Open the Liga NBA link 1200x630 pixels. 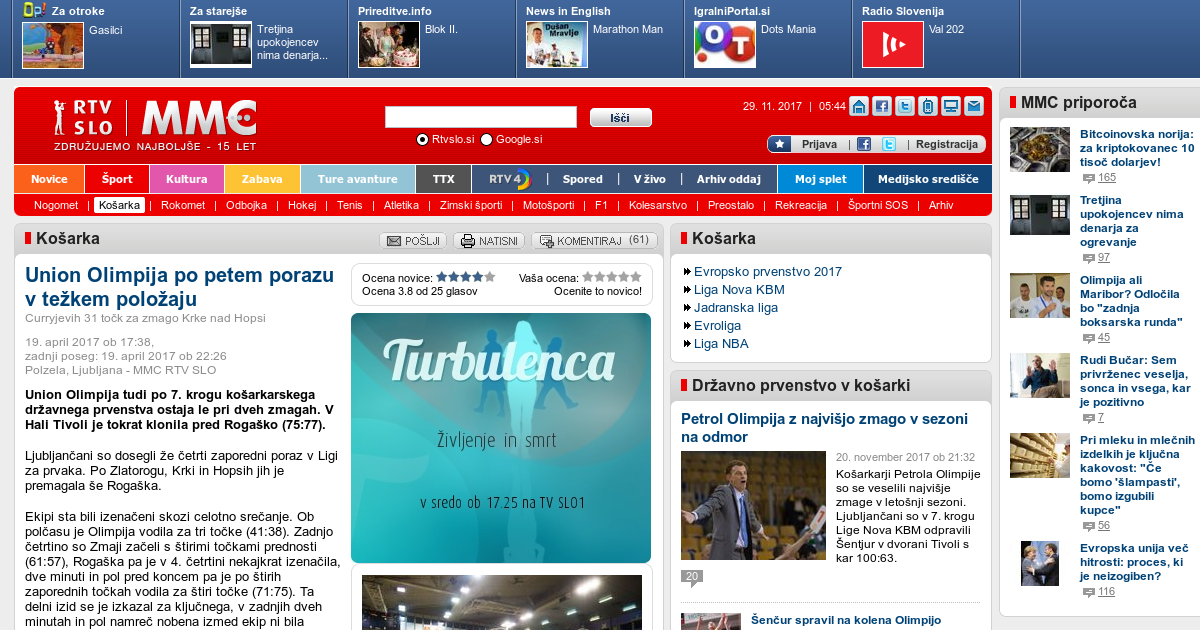click(x=721, y=344)
